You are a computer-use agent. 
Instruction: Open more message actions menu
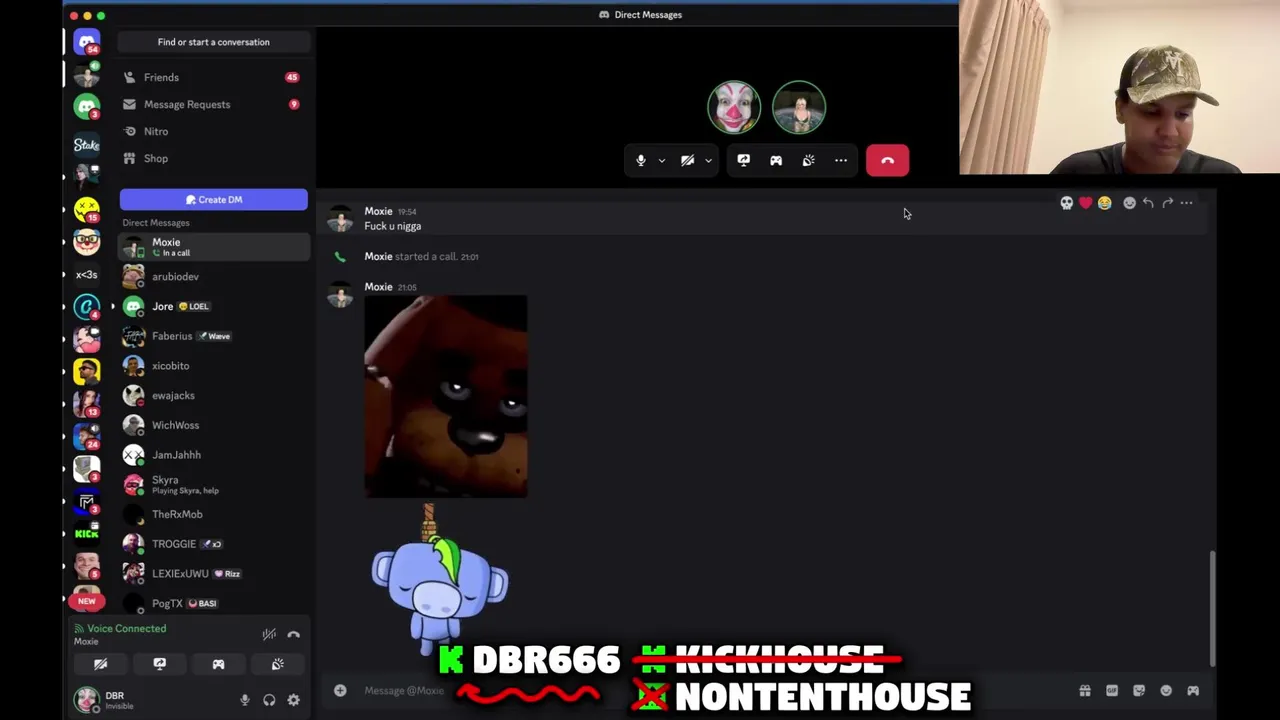[1186, 203]
